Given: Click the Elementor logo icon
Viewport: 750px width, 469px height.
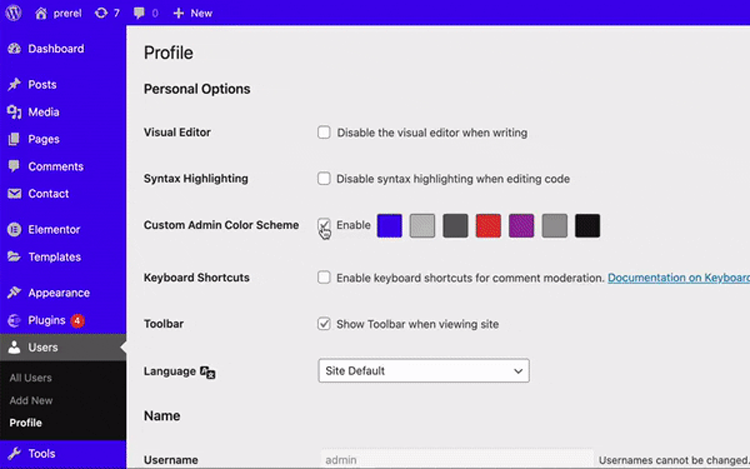Looking at the screenshot, I should pyautogui.click(x=14, y=229).
